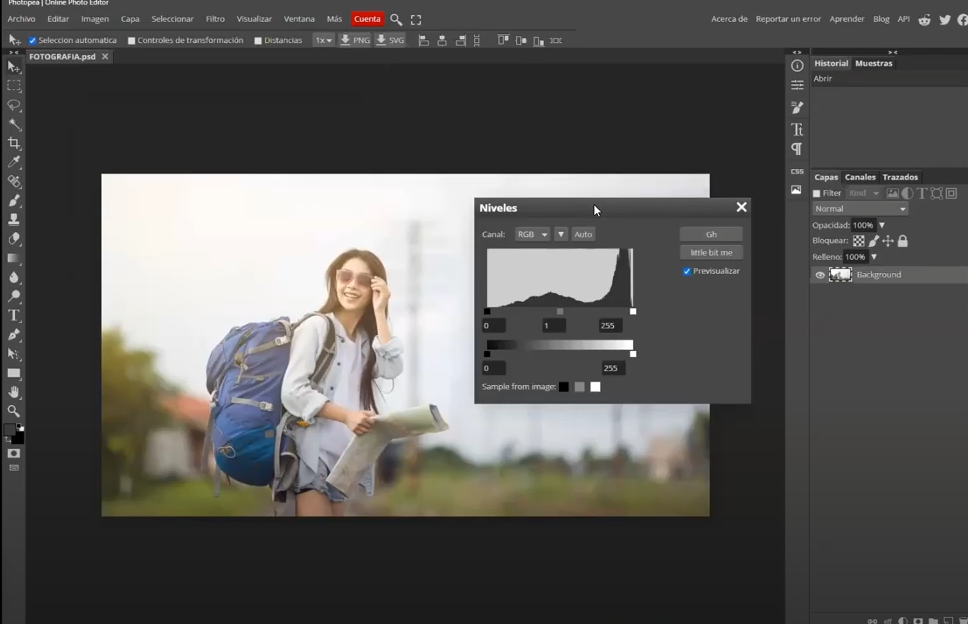The height and width of the screenshot is (624, 968).
Task: Open the Canal RGB dropdown
Action: click(x=531, y=234)
